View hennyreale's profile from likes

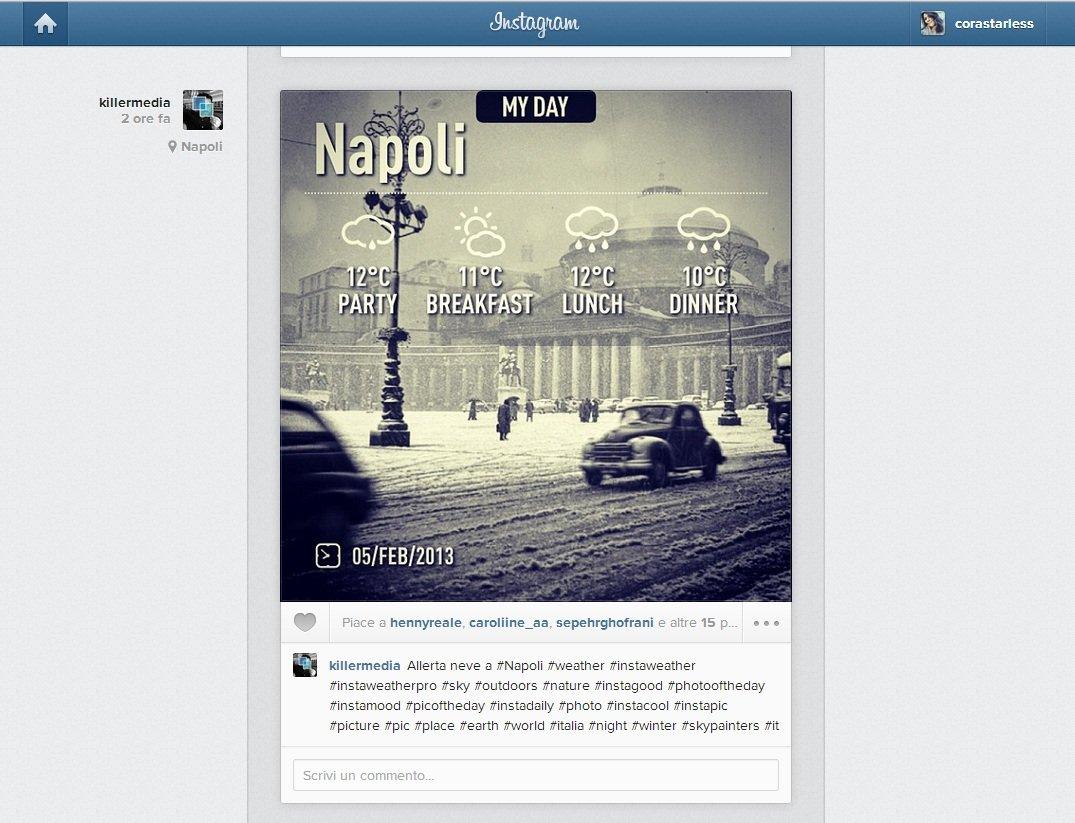point(425,623)
